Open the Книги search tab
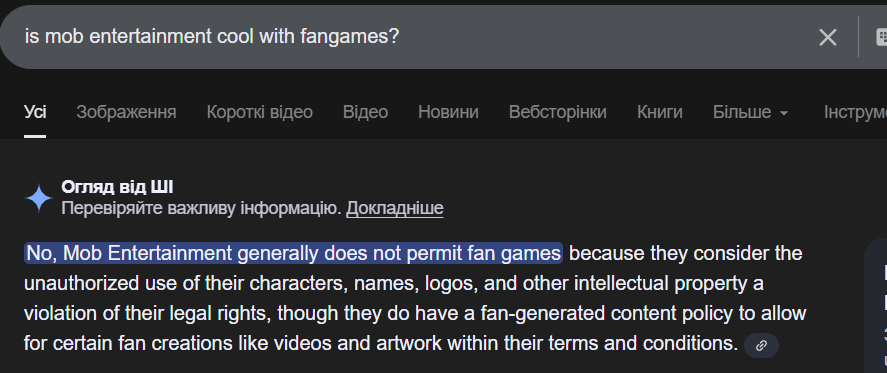This screenshot has height=373, width=887. 660,112
